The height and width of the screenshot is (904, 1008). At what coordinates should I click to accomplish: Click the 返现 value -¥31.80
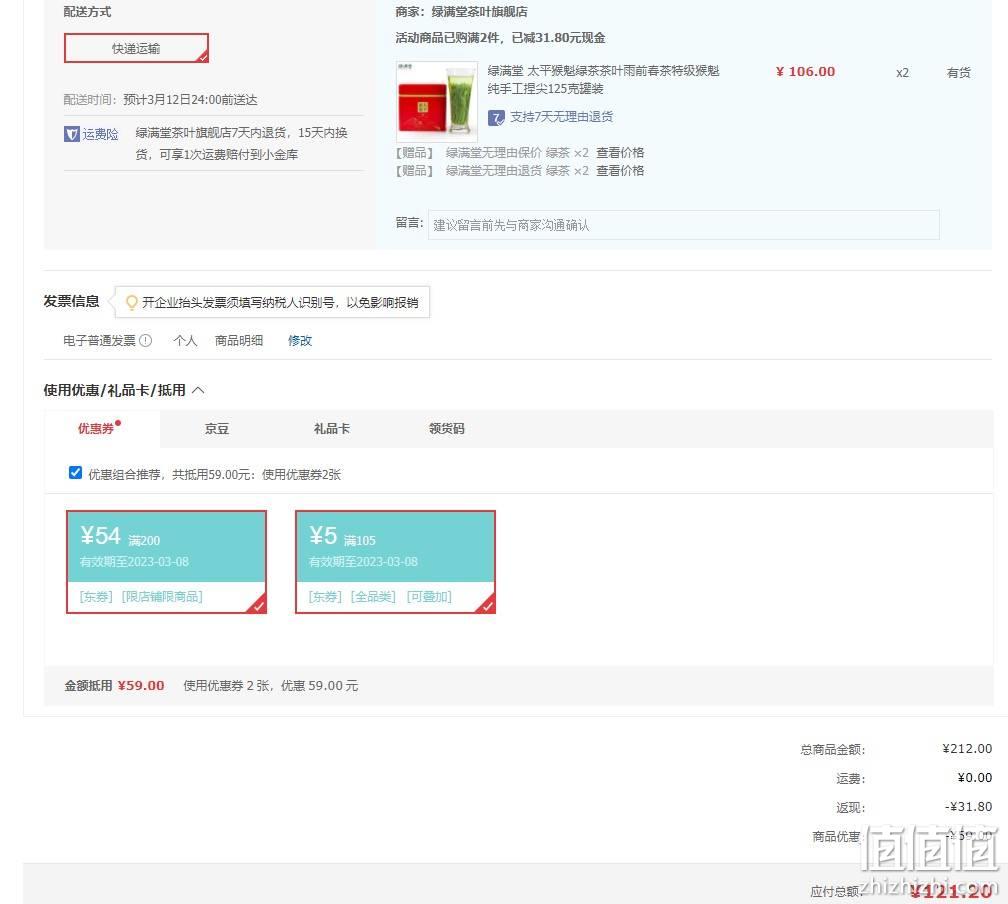coord(968,807)
